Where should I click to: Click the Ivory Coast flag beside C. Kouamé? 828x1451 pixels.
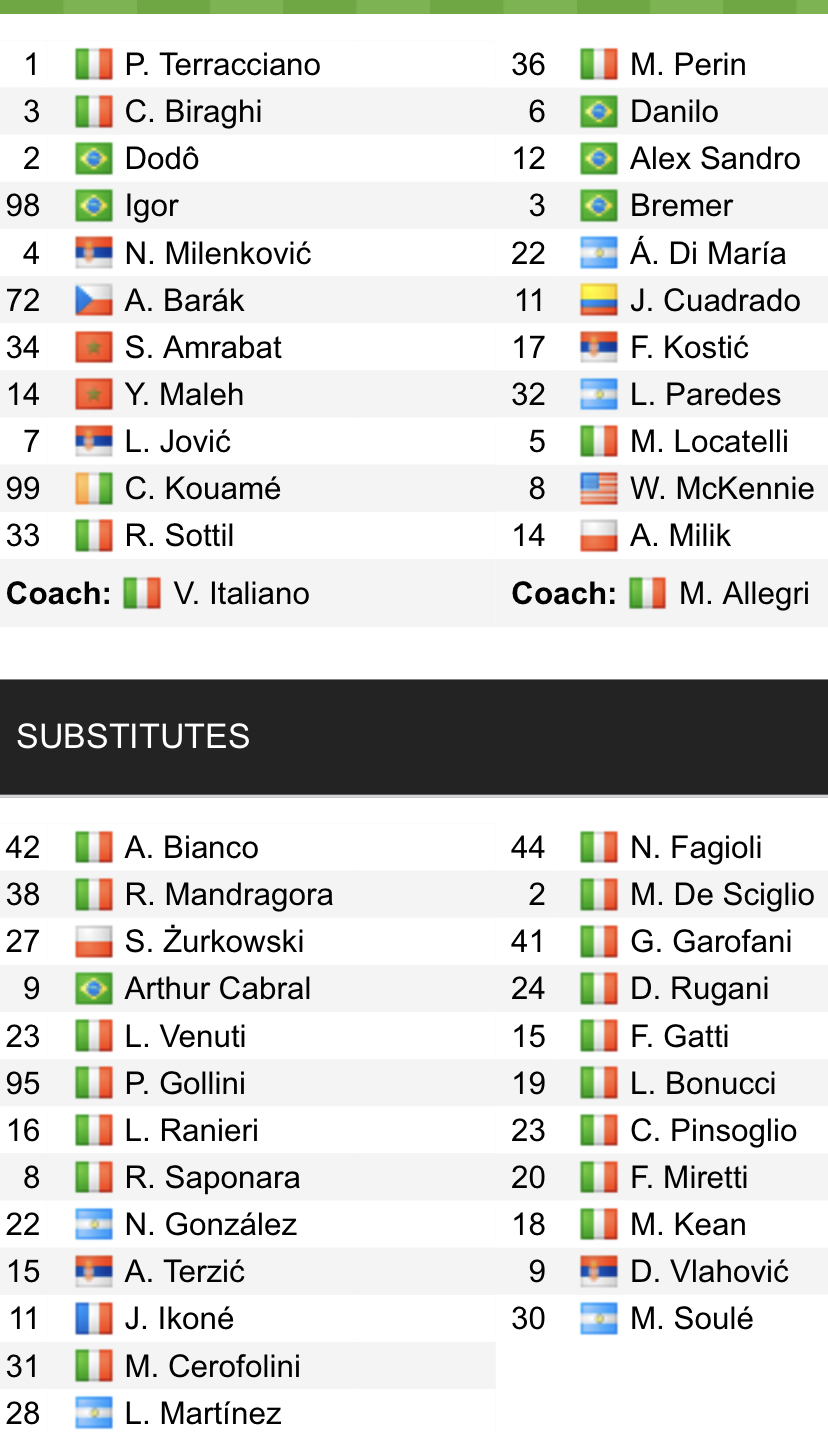93,488
